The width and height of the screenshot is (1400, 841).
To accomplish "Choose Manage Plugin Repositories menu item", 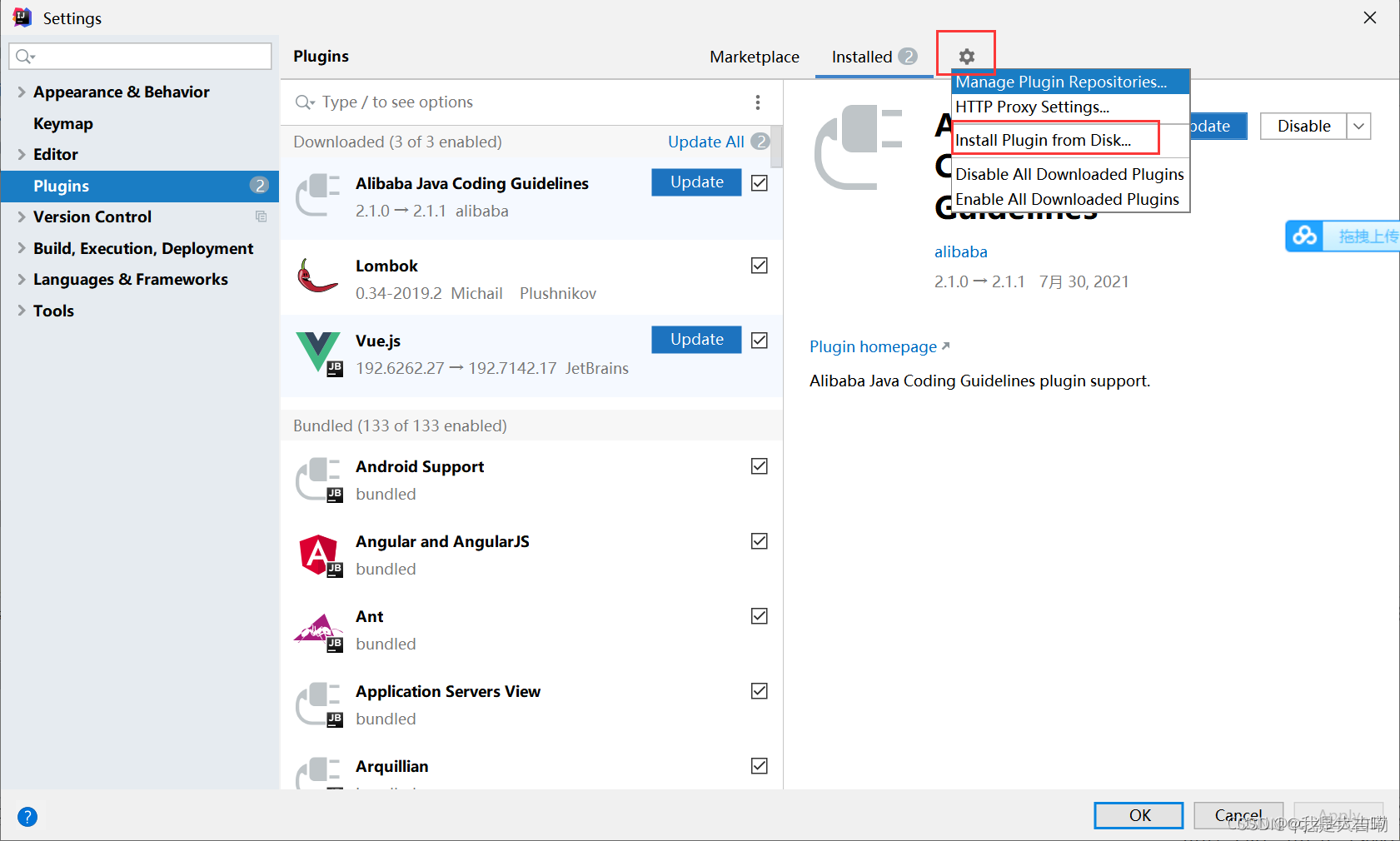I will point(1070,82).
